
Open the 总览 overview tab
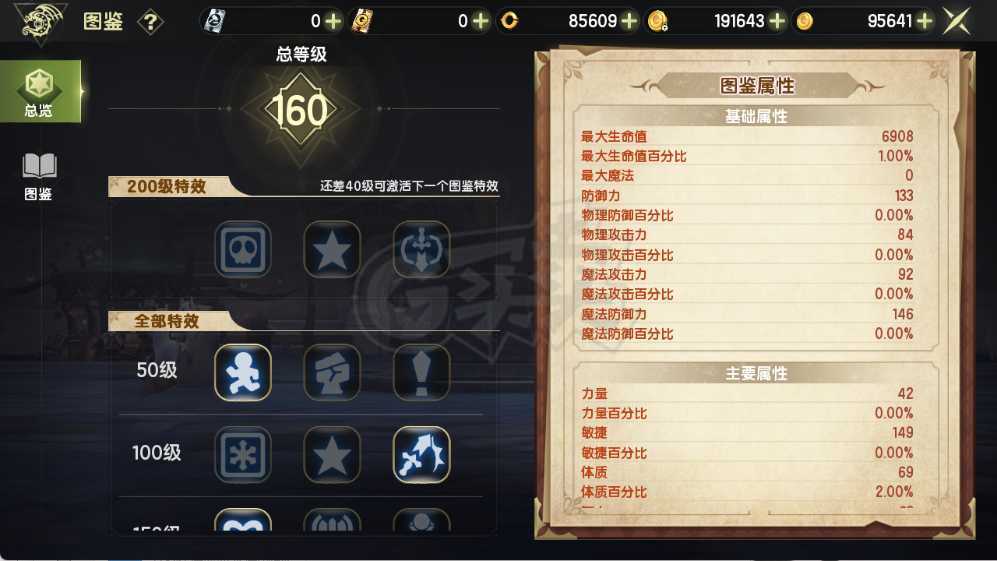coord(39,91)
